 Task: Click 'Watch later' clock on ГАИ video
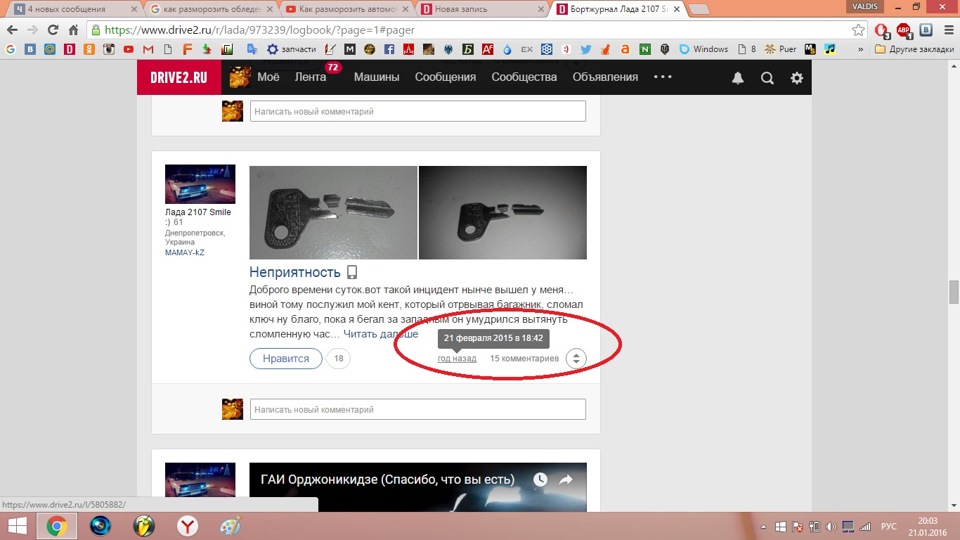[540, 479]
